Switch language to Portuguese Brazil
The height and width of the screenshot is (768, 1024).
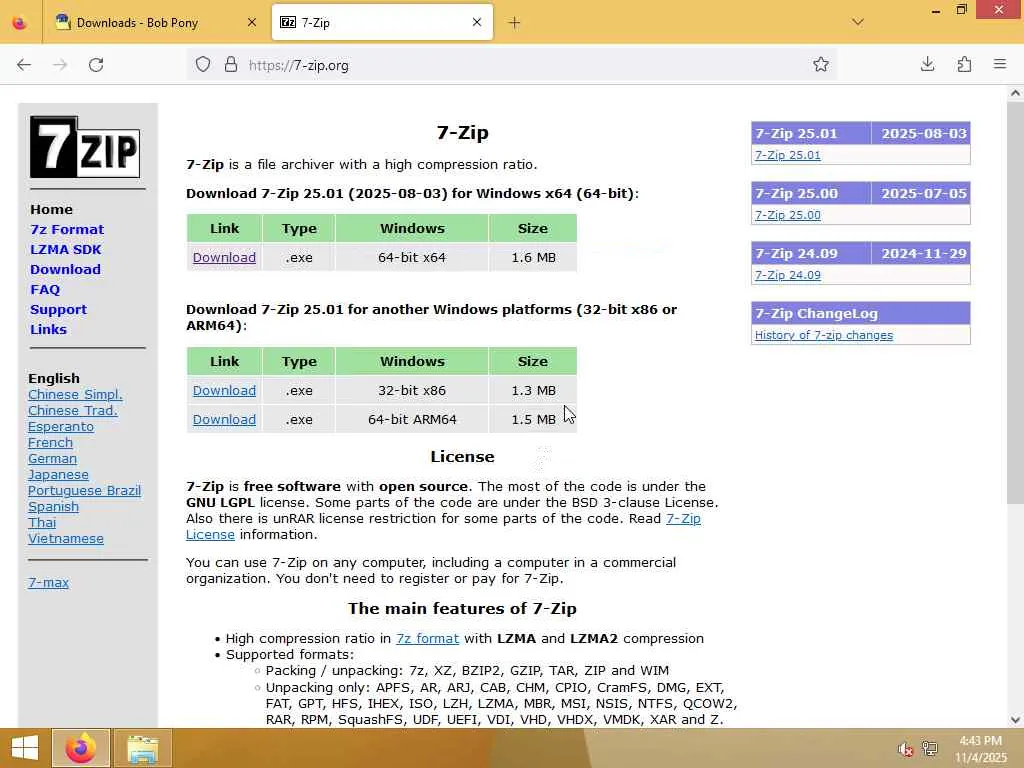[x=84, y=490]
